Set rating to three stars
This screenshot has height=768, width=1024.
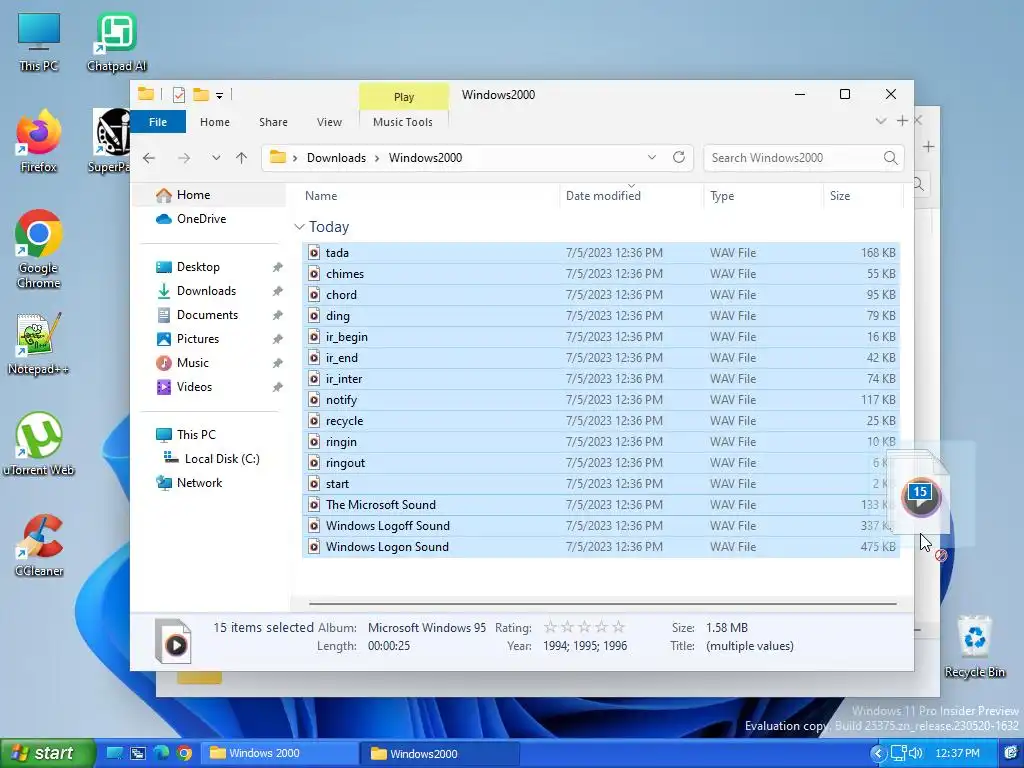coord(584,628)
